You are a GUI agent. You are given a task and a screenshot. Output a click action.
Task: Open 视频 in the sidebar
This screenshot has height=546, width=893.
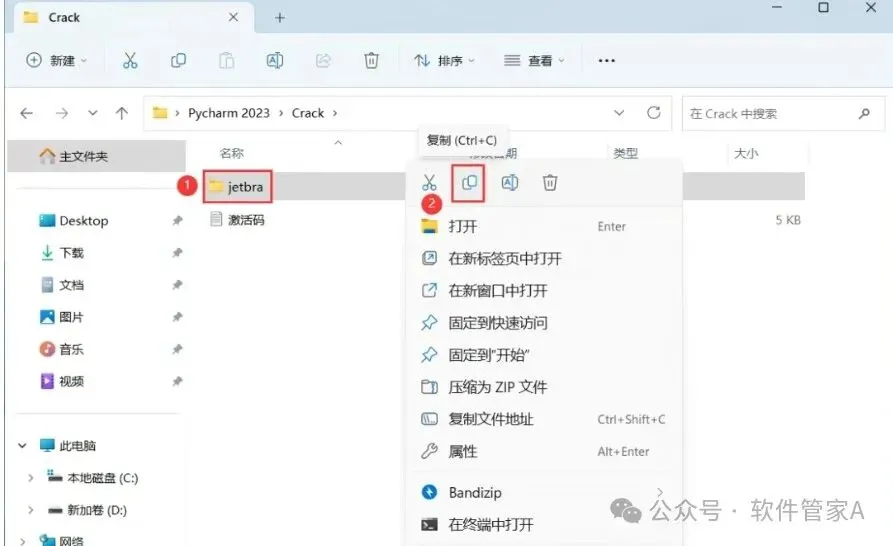pyautogui.click(x=63, y=381)
